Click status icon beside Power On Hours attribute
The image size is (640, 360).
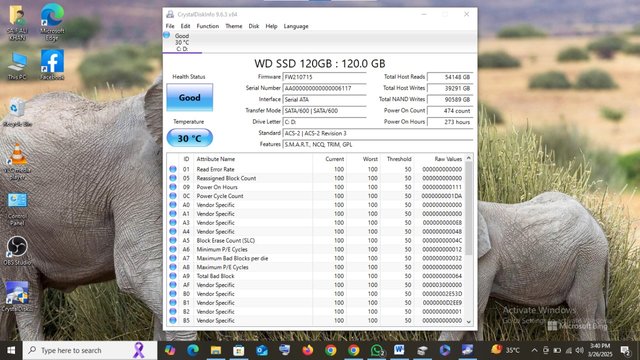[173, 187]
